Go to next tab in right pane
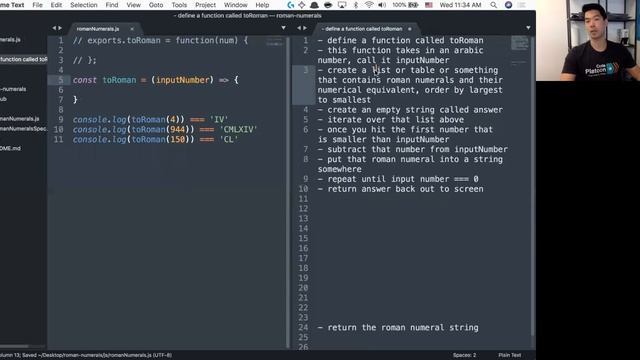The image size is (640, 360). pos(305,28)
